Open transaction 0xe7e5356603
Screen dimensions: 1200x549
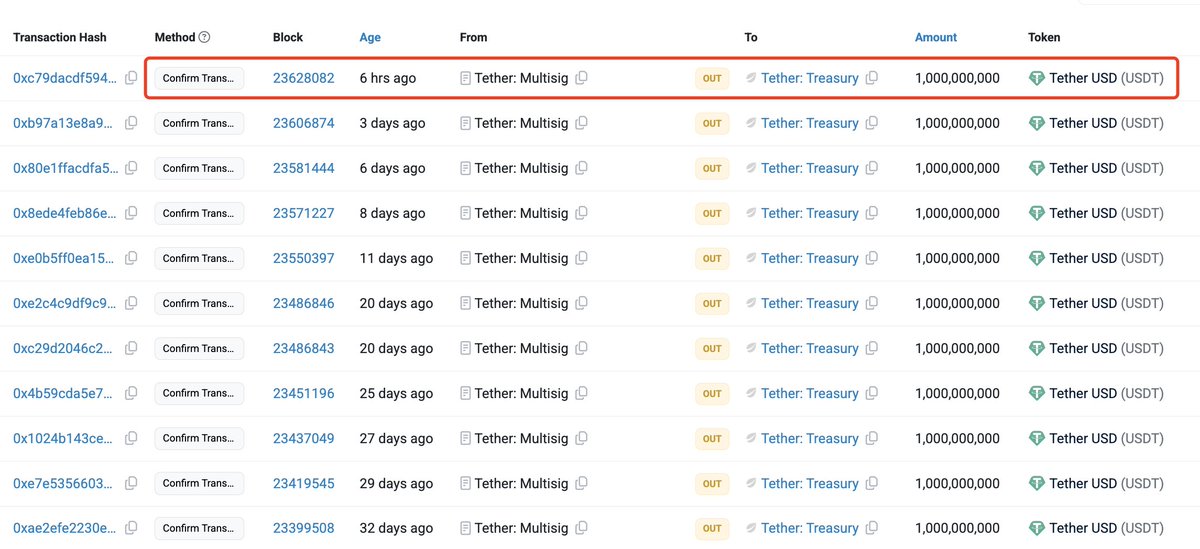[x=65, y=483]
